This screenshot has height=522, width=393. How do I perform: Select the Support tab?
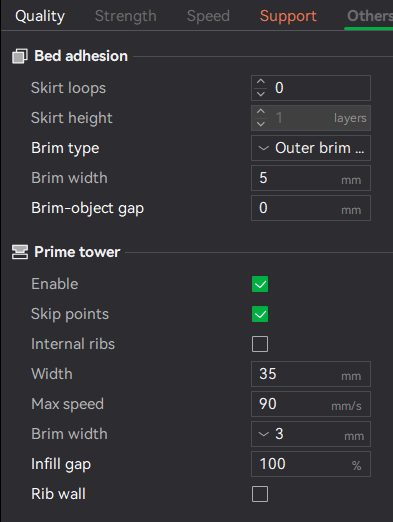288,16
